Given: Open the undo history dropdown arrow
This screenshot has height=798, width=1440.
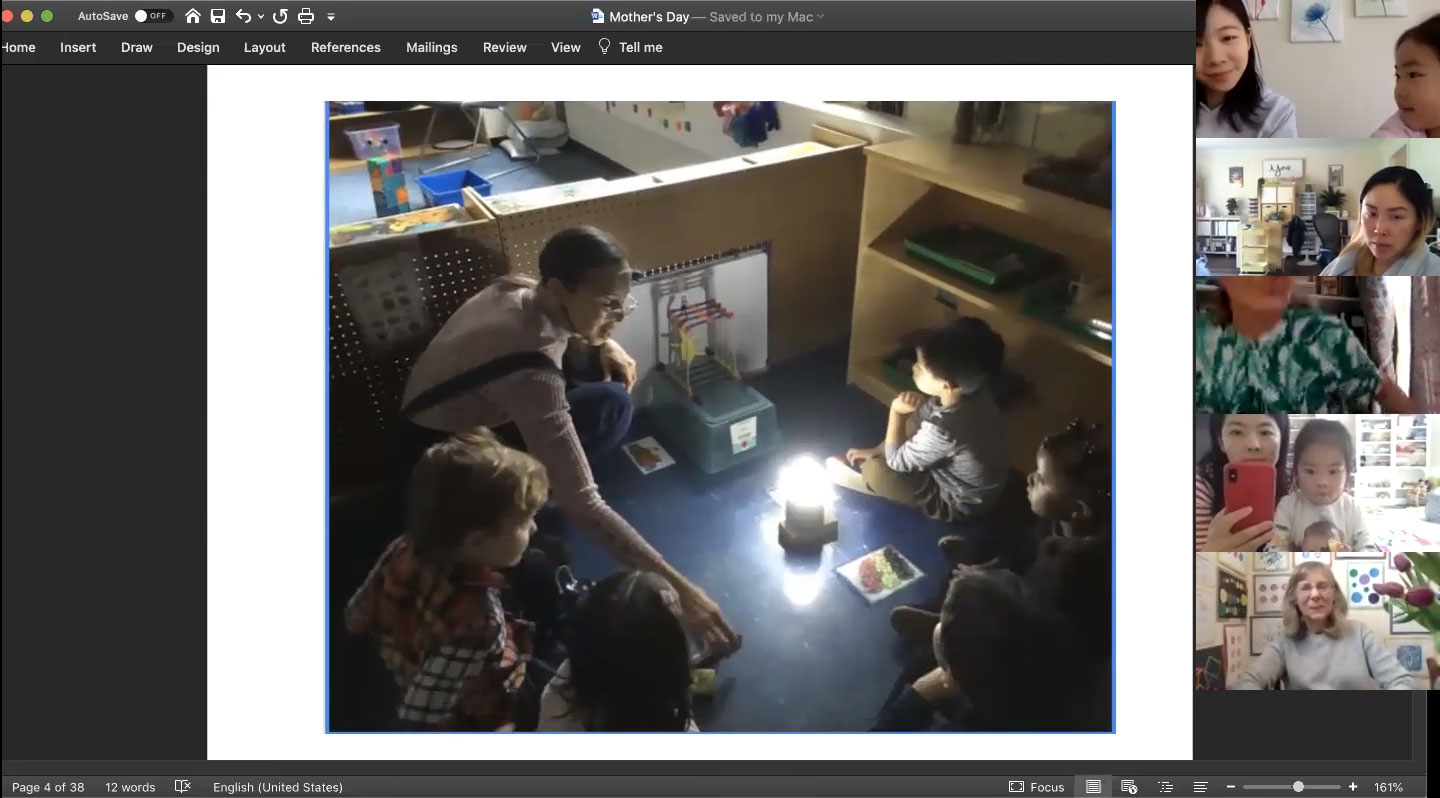Looking at the screenshot, I should click(x=261, y=17).
